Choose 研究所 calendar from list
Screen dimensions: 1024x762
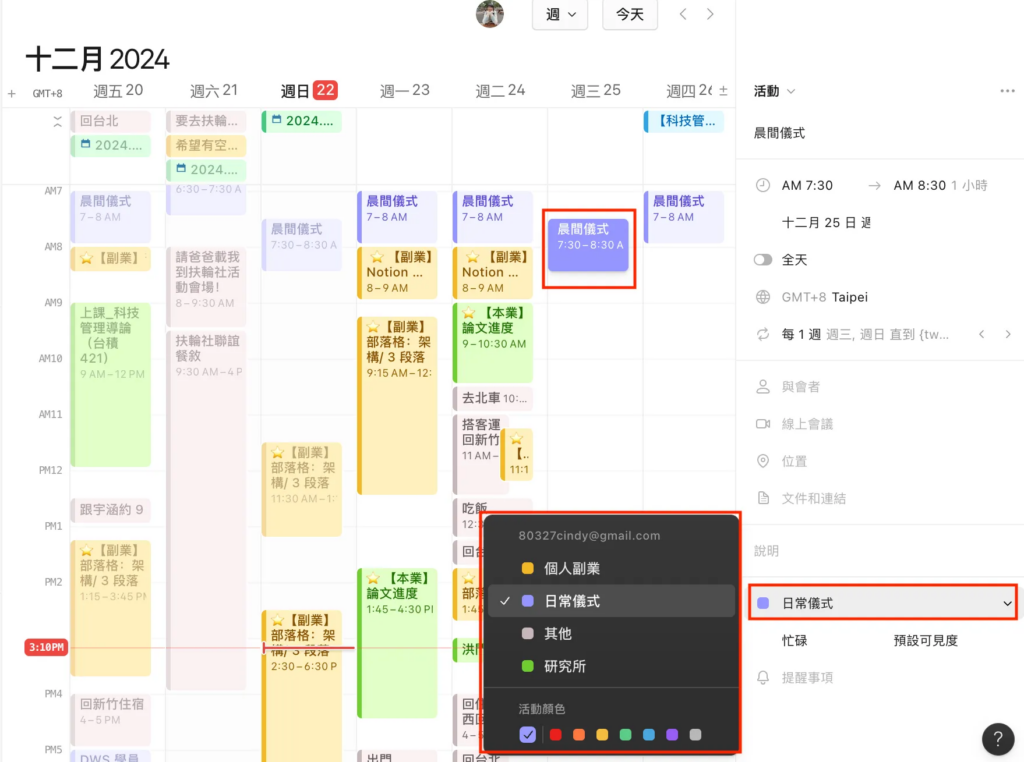pyautogui.click(x=564, y=666)
